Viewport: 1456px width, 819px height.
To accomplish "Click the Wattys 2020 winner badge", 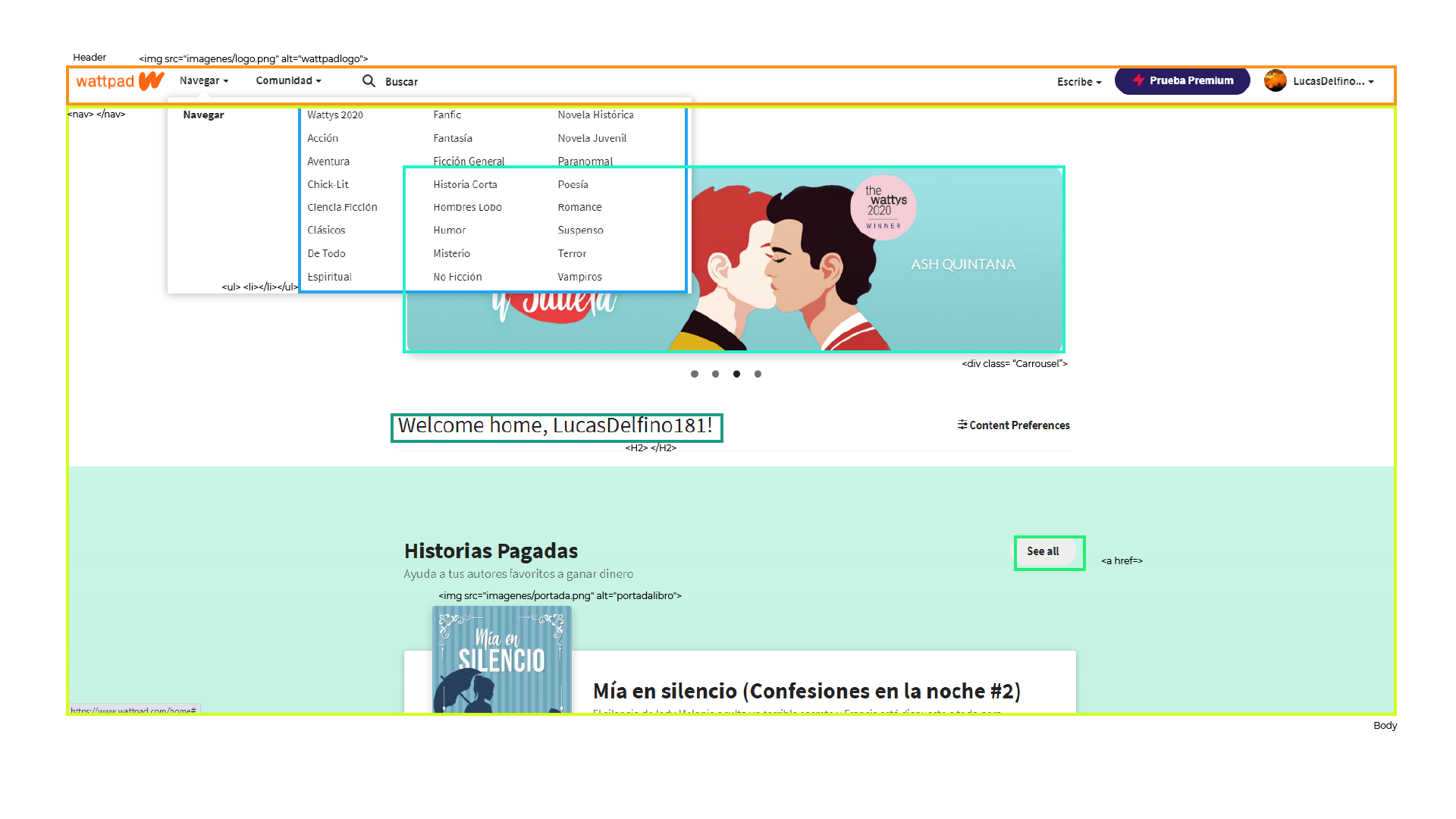I will [883, 208].
